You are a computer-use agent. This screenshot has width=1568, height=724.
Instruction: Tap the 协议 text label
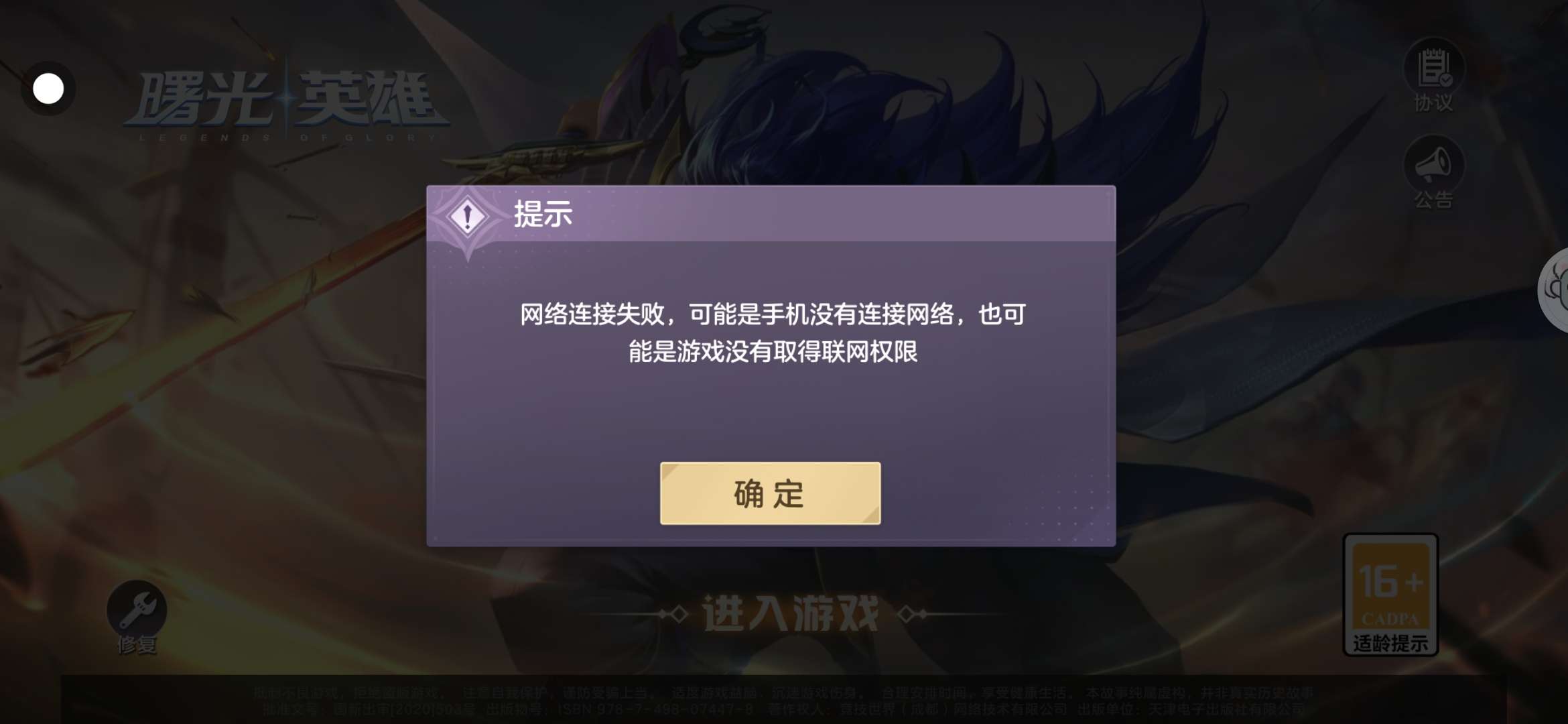tap(1433, 103)
